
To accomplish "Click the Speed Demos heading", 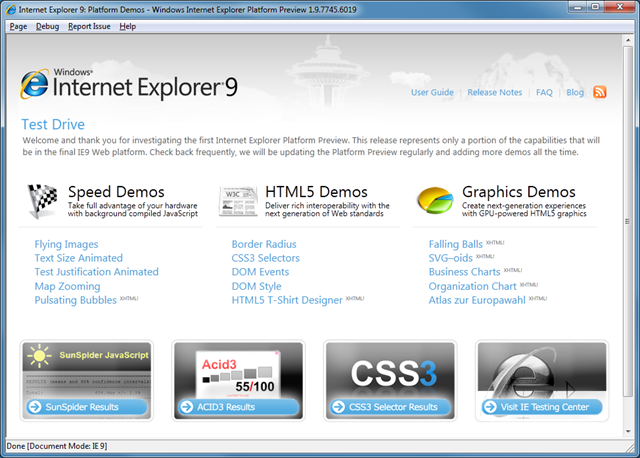I will pos(116,191).
